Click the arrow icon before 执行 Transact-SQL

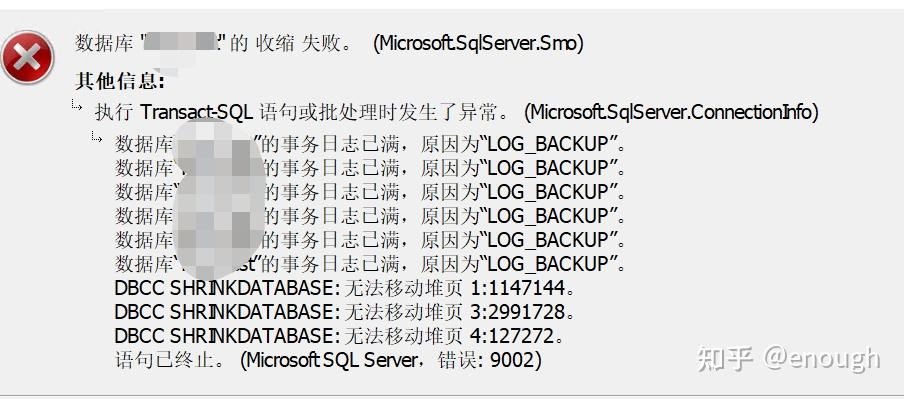(x=77, y=106)
